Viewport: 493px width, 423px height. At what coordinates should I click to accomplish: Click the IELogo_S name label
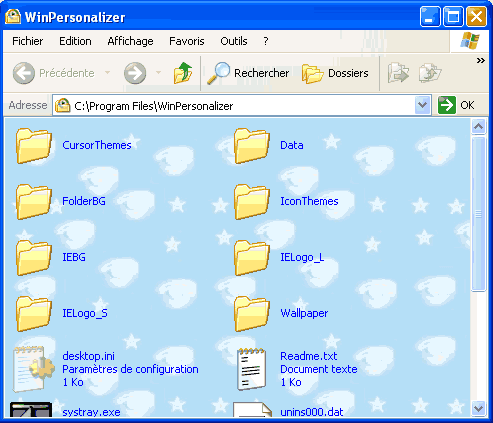tap(85, 313)
